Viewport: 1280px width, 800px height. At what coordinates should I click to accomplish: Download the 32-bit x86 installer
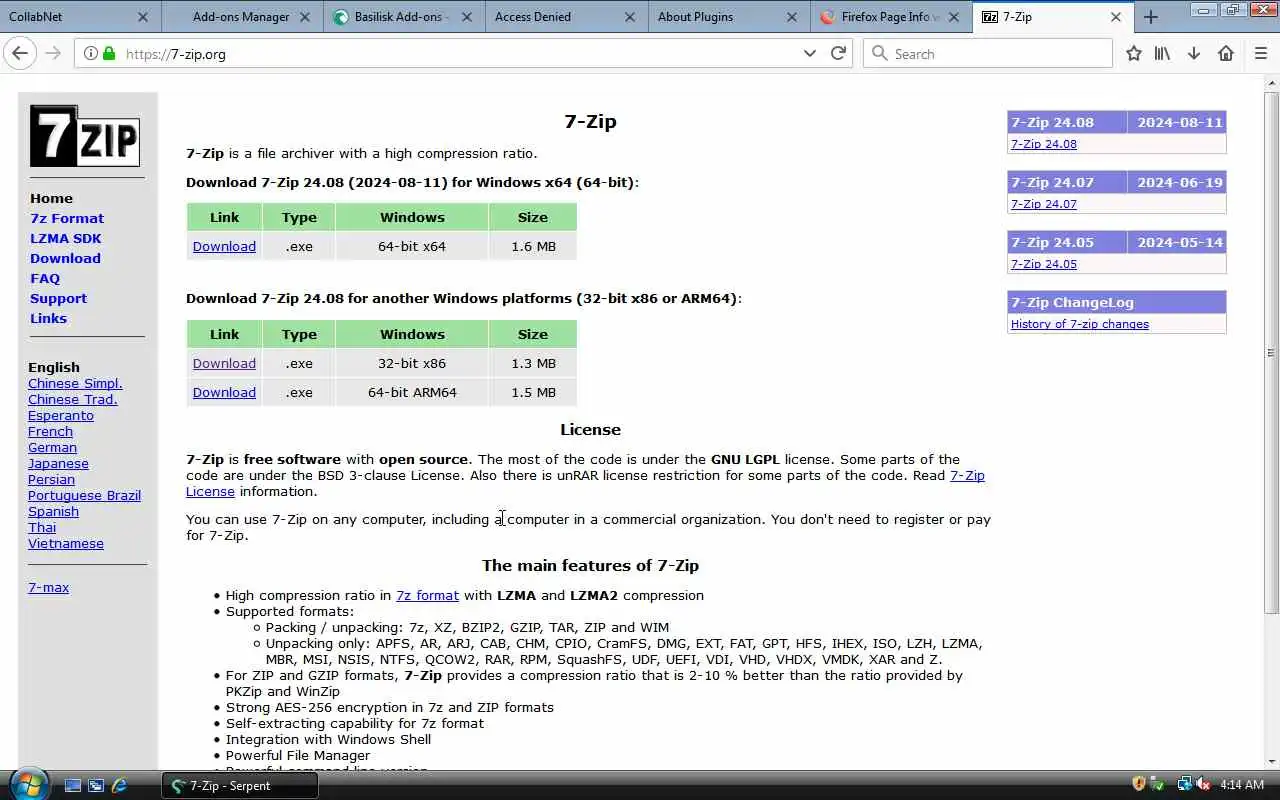pyautogui.click(x=224, y=363)
